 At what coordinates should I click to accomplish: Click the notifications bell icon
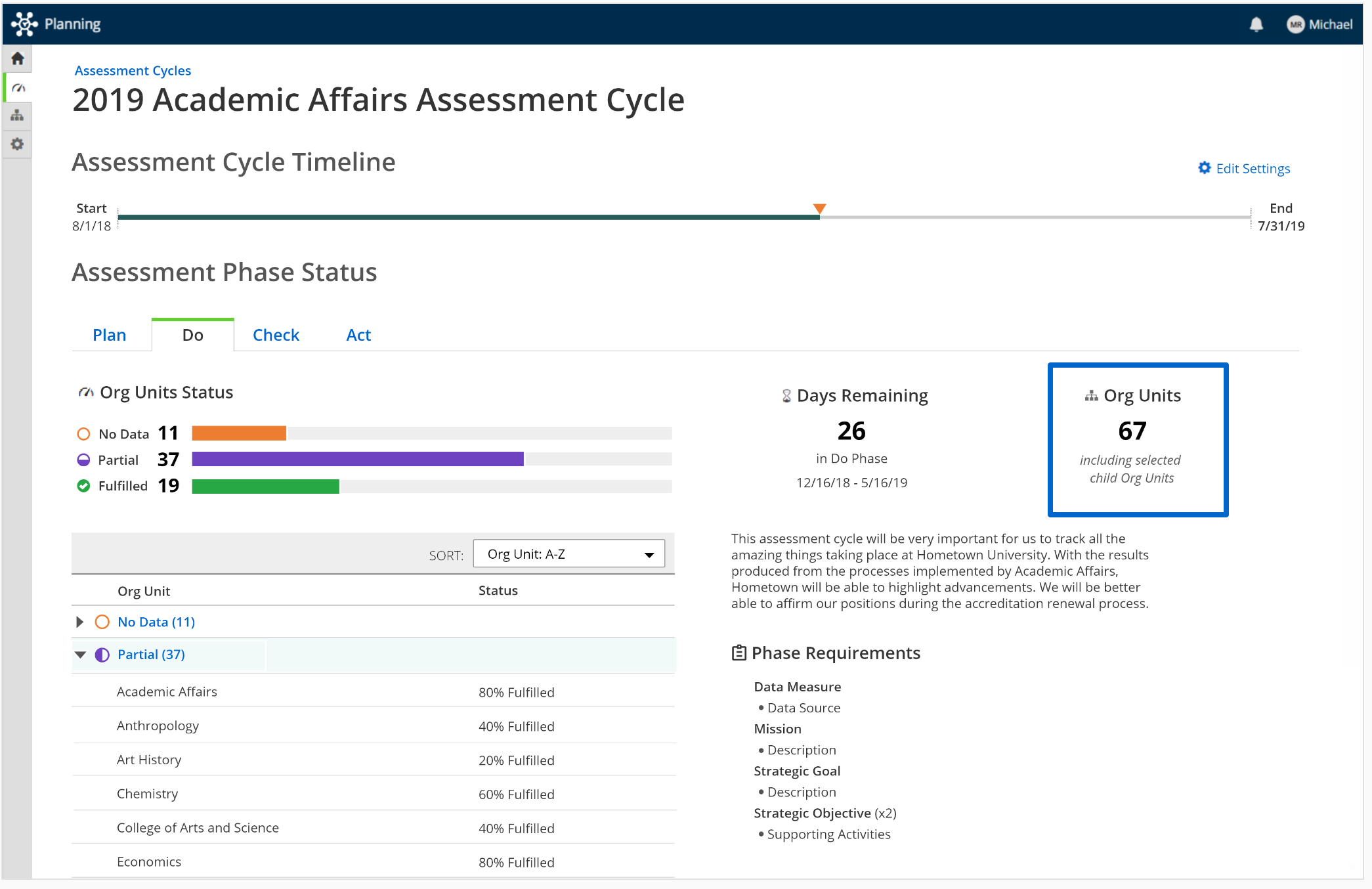(x=1256, y=24)
